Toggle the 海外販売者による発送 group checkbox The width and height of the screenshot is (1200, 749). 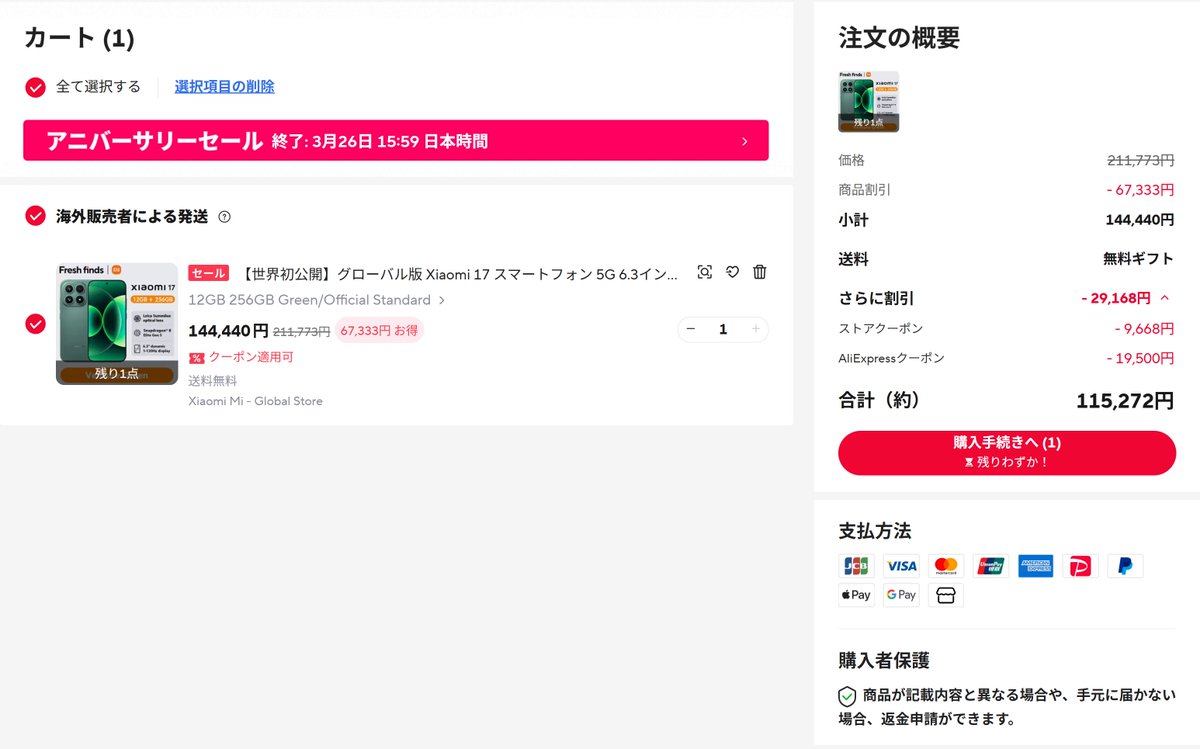[36, 216]
